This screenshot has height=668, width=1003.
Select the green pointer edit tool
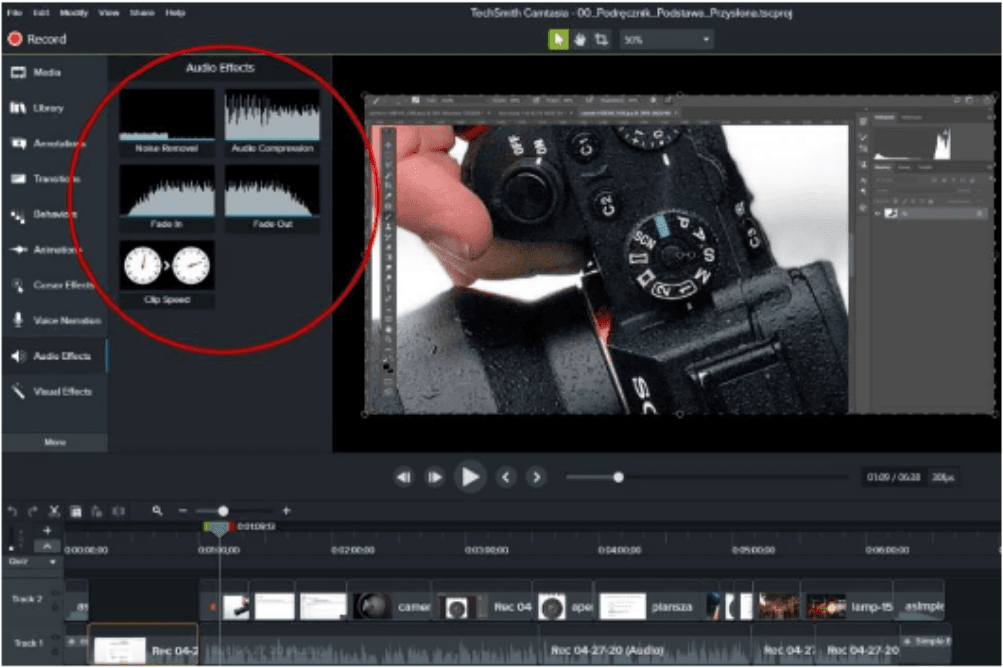click(x=558, y=40)
